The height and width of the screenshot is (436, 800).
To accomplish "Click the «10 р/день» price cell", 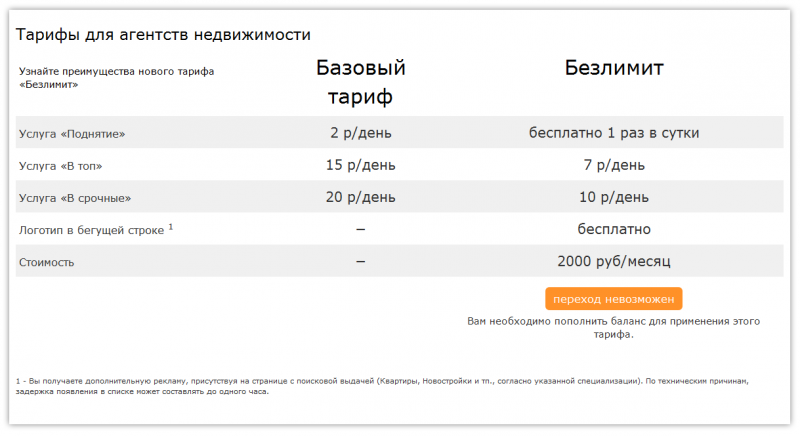I will point(614,197).
